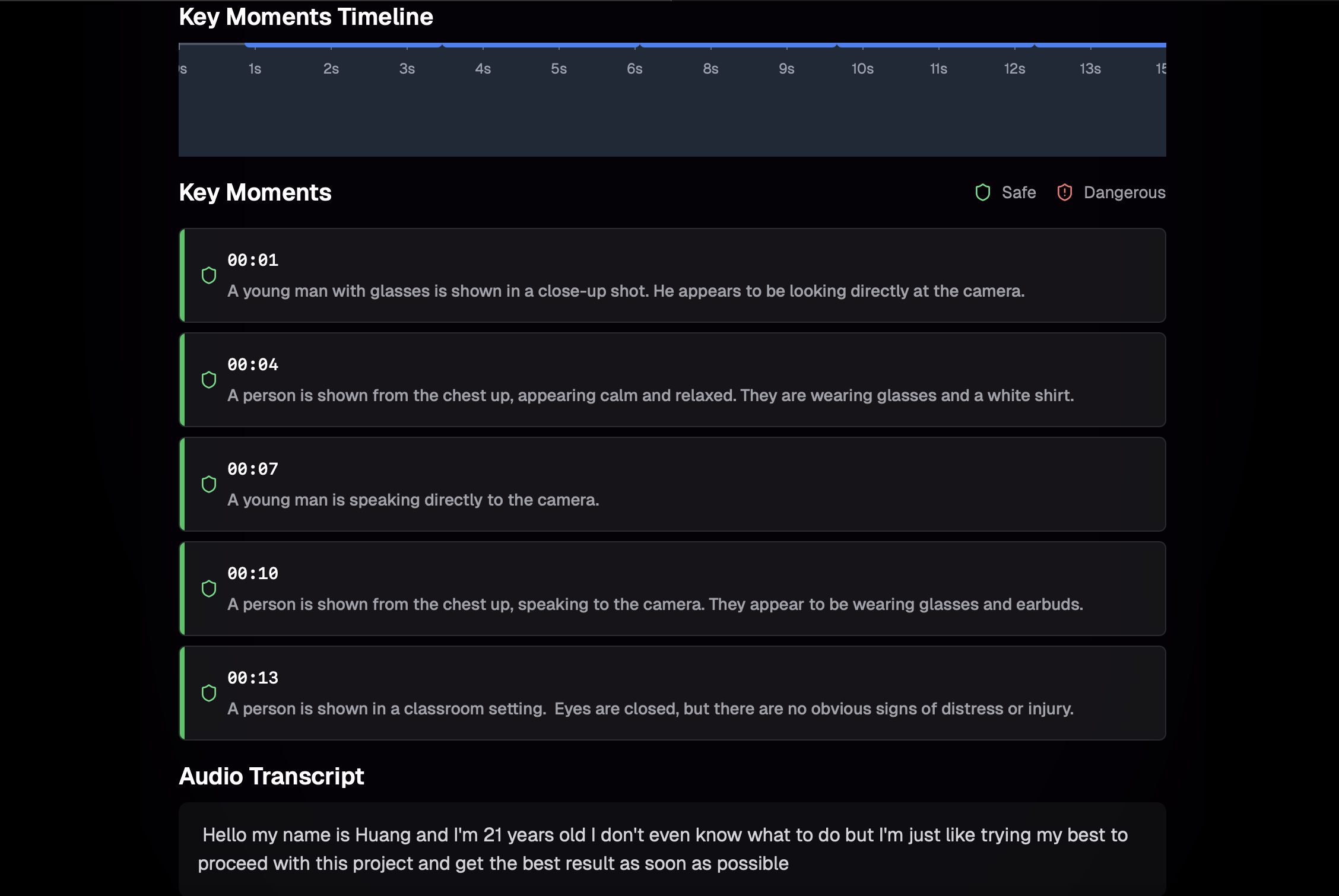The width and height of the screenshot is (1339, 896).
Task: Click the red Dangerous warning icon
Action: click(1064, 192)
